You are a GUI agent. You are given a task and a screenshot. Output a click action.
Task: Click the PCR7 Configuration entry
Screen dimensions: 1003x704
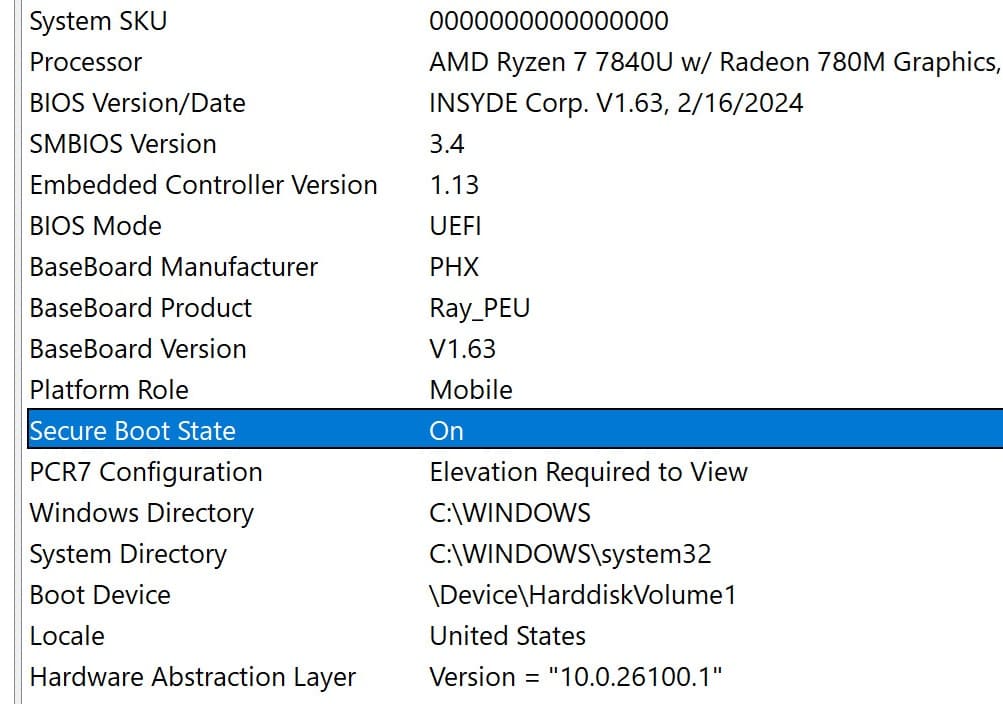coord(147,471)
